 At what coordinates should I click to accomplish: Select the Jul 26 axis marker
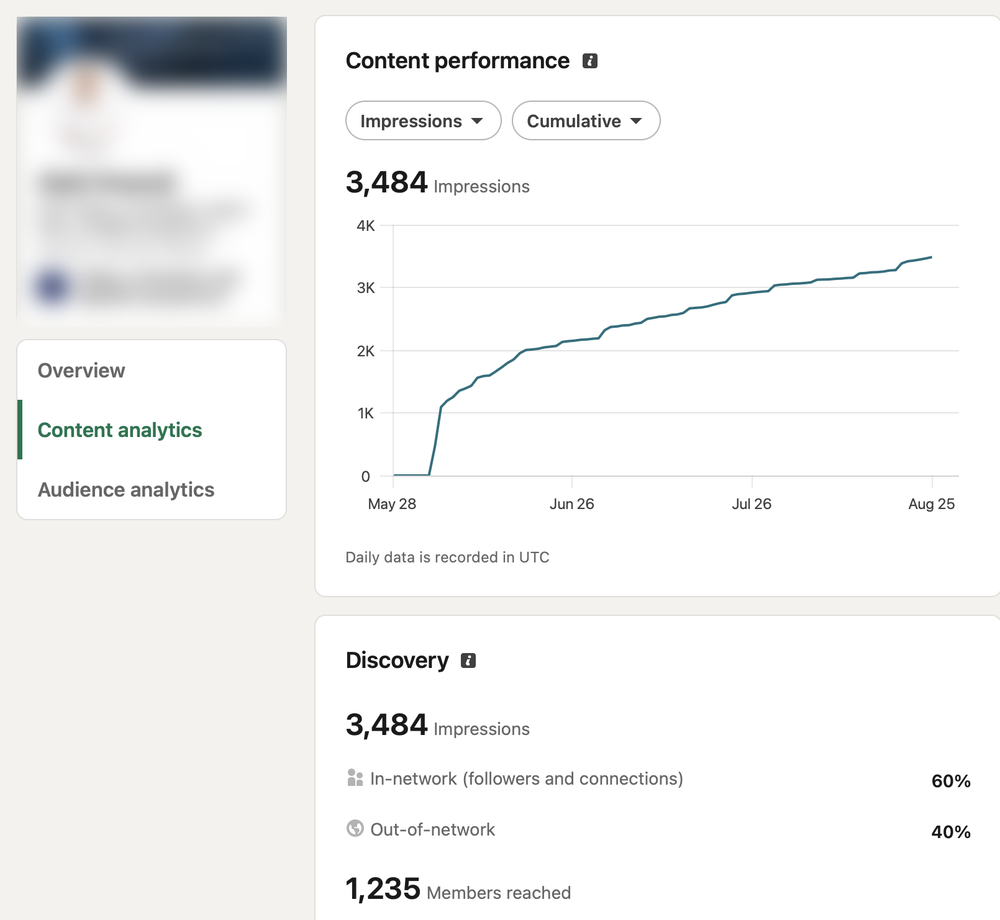tap(751, 504)
